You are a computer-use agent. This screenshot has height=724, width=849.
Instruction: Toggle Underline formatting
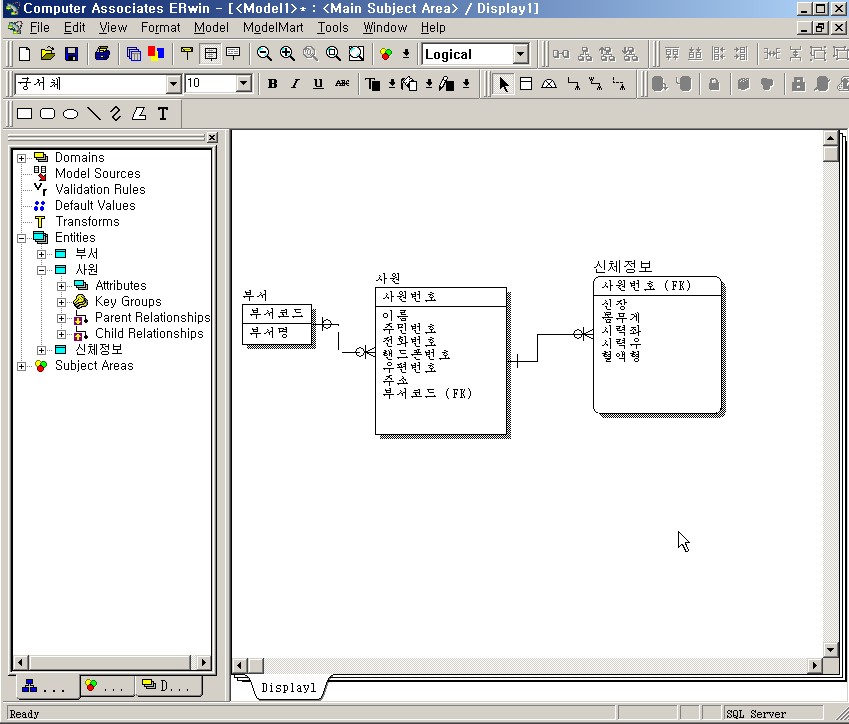pyautogui.click(x=318, y=83)
